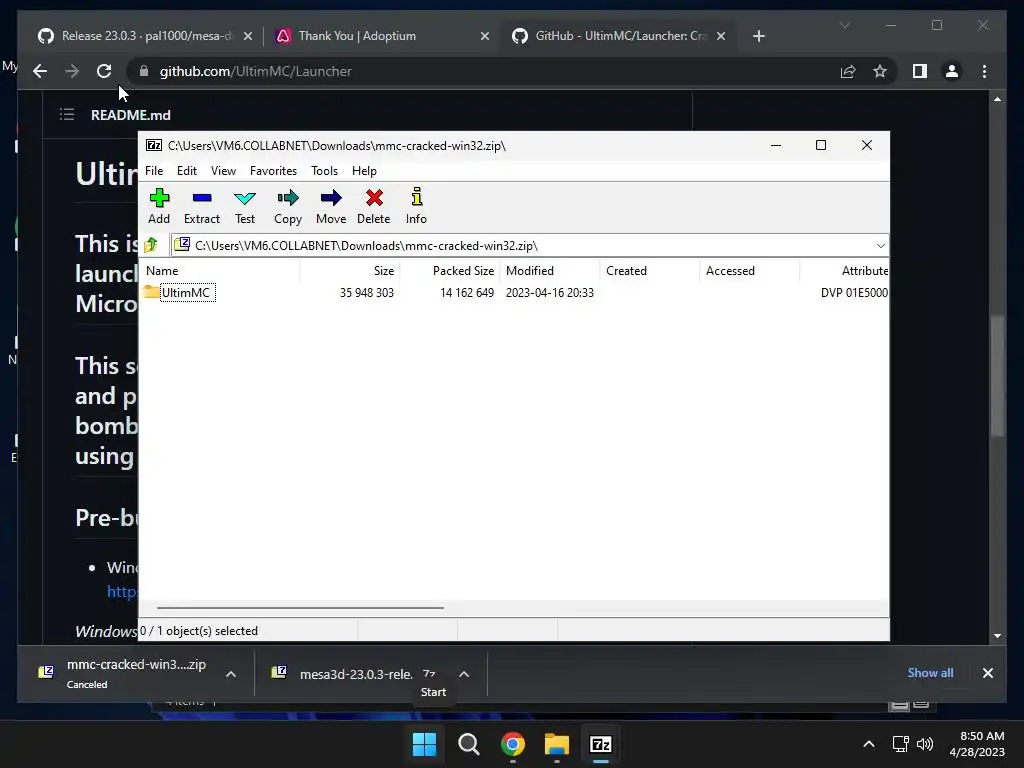Open the Tools menu in 7-Zip
Image resolution: width=1024 pixels, height=768 pixels.
(325, 170)
